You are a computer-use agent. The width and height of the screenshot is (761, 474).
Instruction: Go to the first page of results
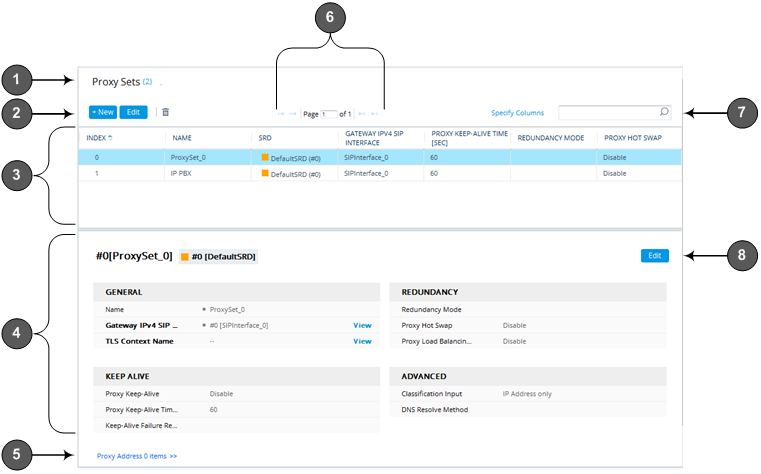[x=281, y=114]
